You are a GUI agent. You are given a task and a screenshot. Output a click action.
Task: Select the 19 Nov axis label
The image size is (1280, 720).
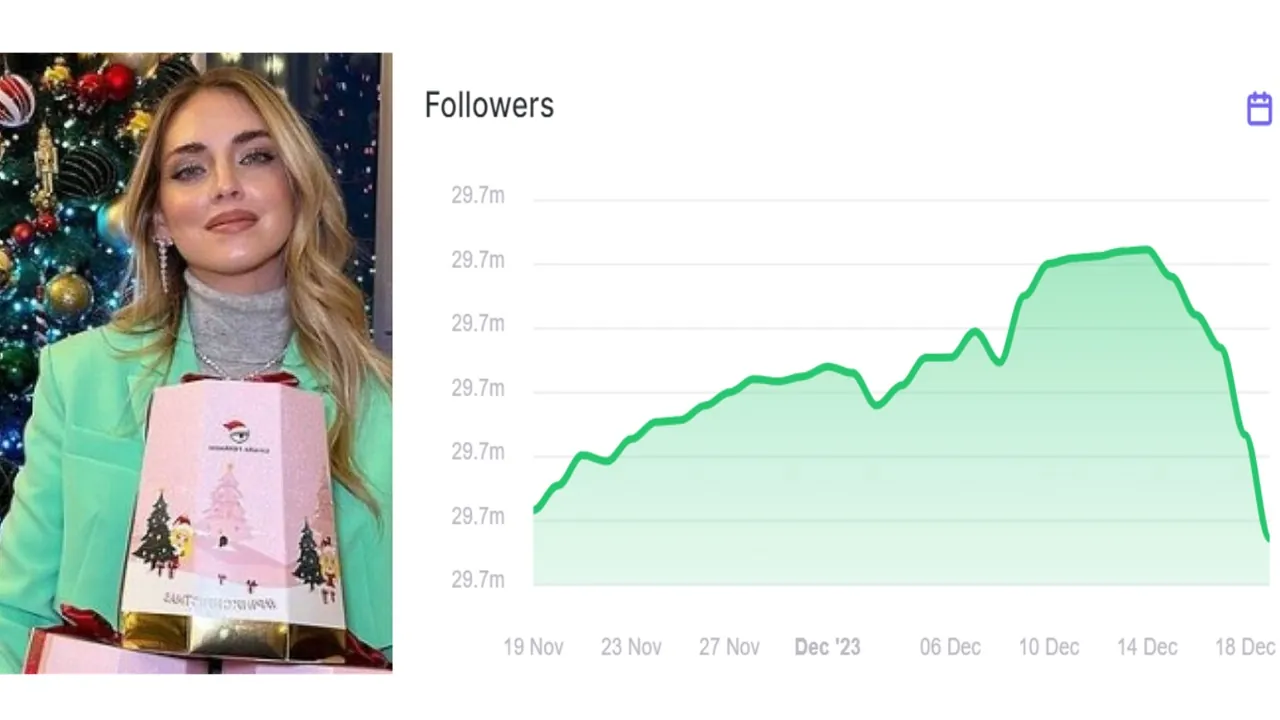pyautogui.click(x=533, y=647)
